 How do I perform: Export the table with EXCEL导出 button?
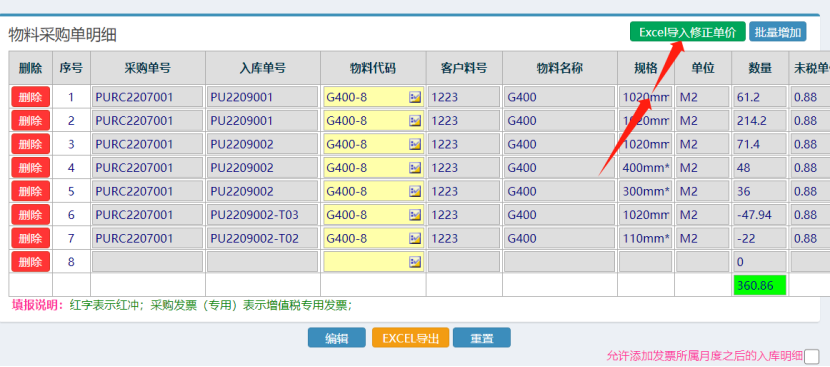point(410,338)
